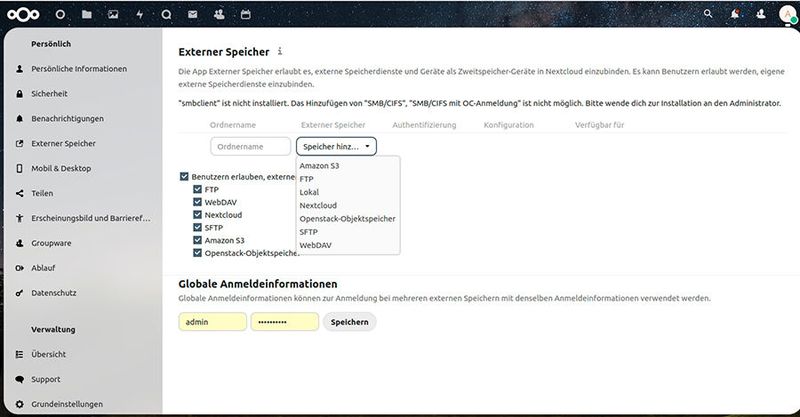Screen dimensions: 800x417
Task: Uncheck the Openstack-Objektspeicher checkbox
Action: point(197,253)
